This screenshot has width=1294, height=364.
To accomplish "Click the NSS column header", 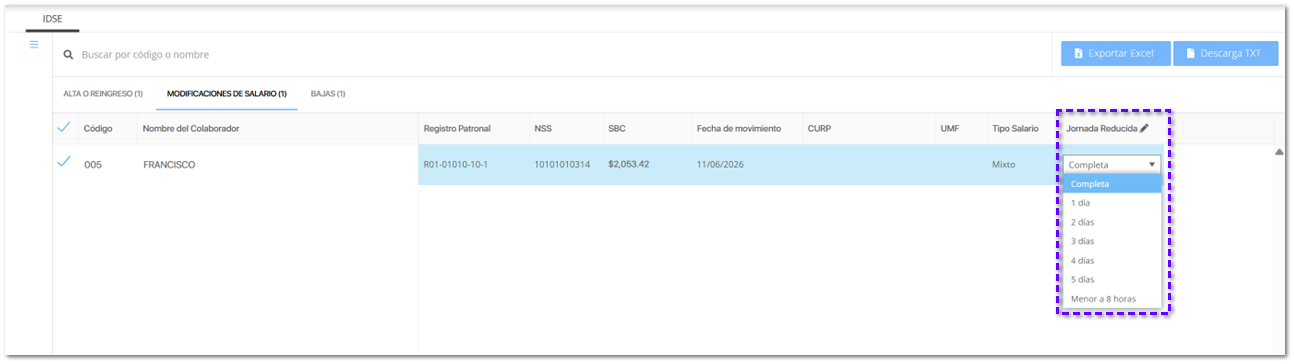I will point(543,129).
